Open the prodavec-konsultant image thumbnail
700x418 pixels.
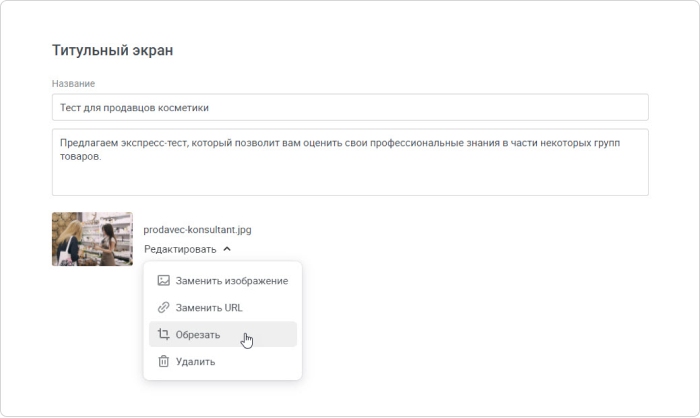92,239
